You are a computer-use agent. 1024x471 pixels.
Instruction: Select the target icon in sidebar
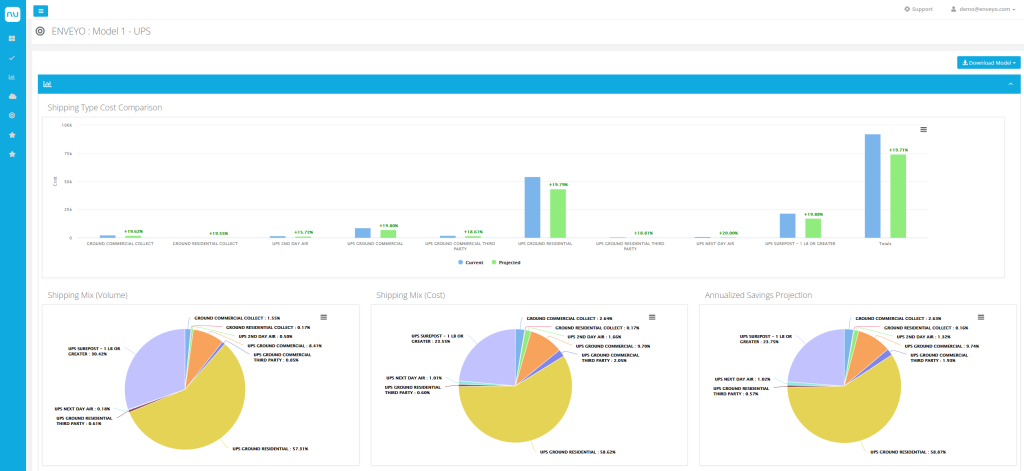(x=12, y=115)
